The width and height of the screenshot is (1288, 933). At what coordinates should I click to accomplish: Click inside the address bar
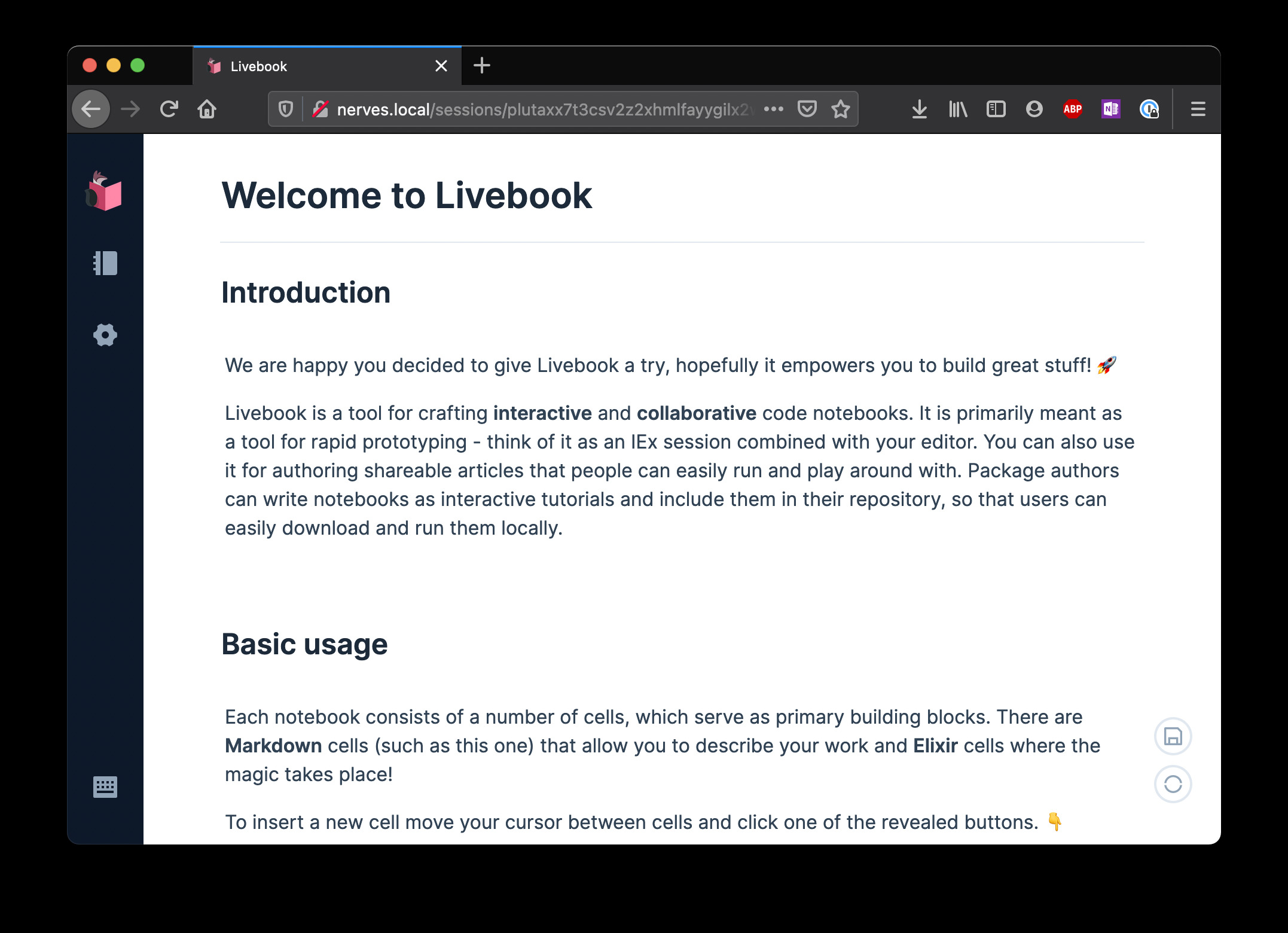(x=538, y=109)
